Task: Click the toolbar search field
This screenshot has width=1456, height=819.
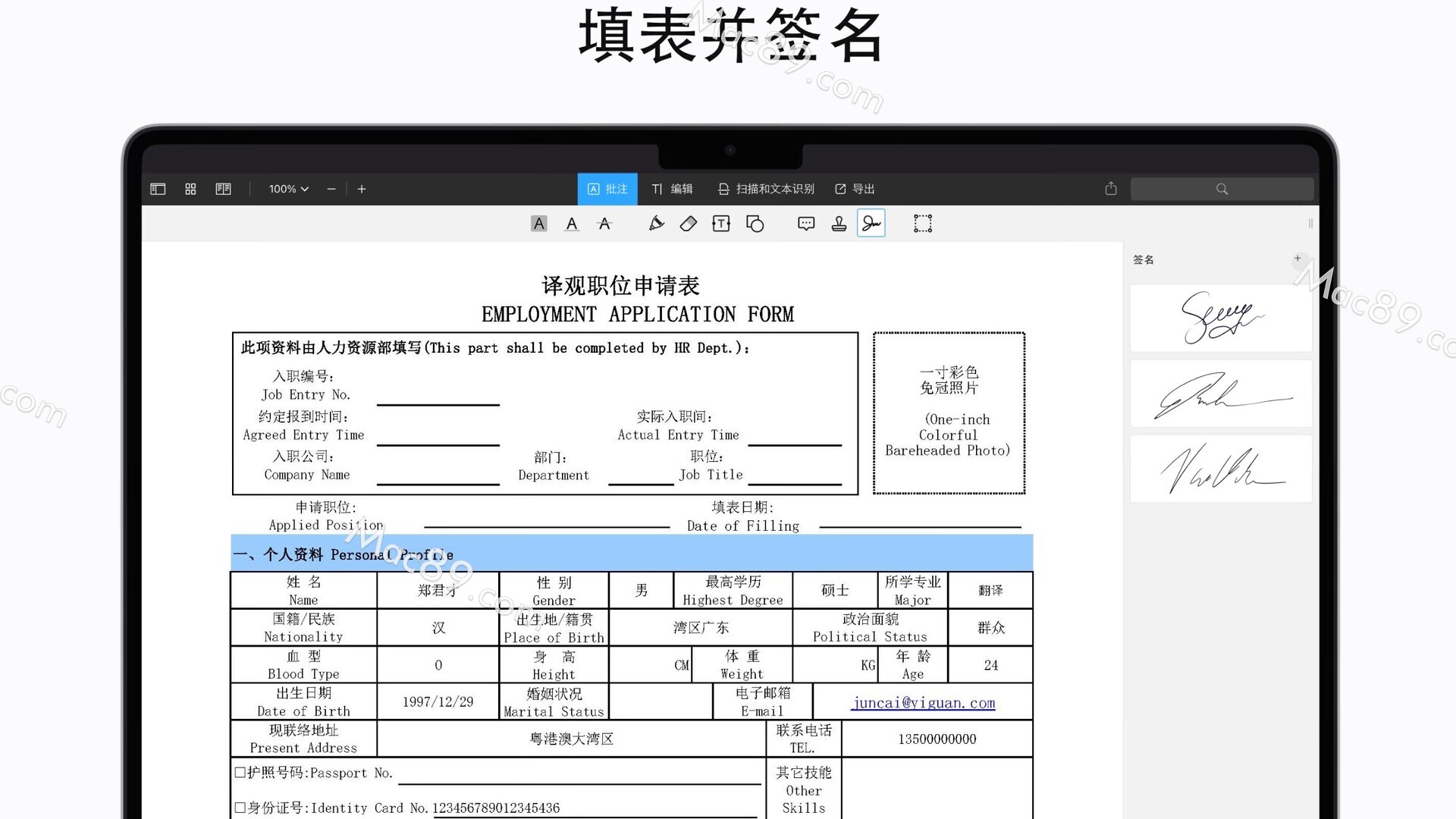Action: pyautogui.click(x=1222, y=189)
